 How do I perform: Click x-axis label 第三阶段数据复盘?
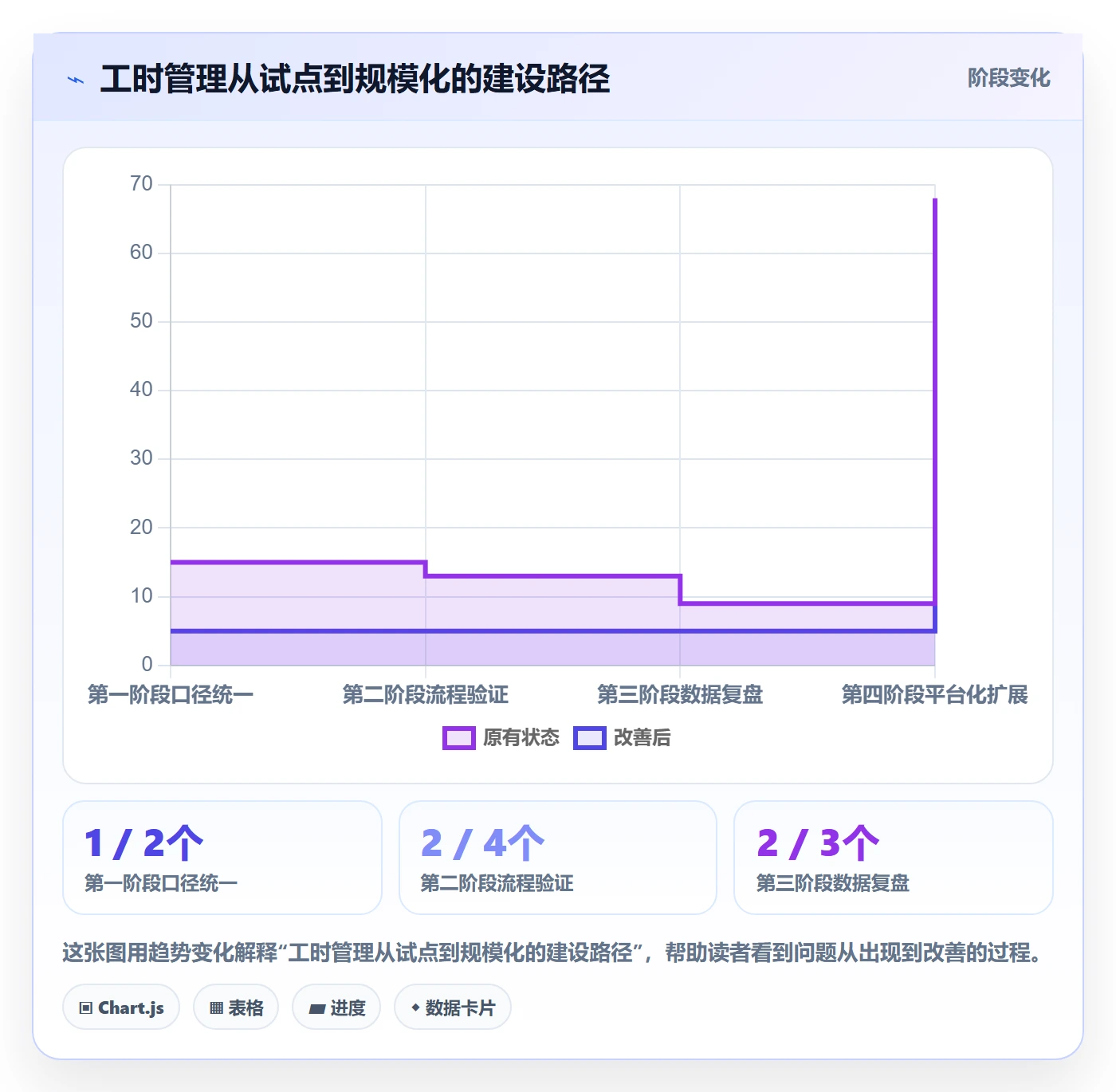coord(680,695)
